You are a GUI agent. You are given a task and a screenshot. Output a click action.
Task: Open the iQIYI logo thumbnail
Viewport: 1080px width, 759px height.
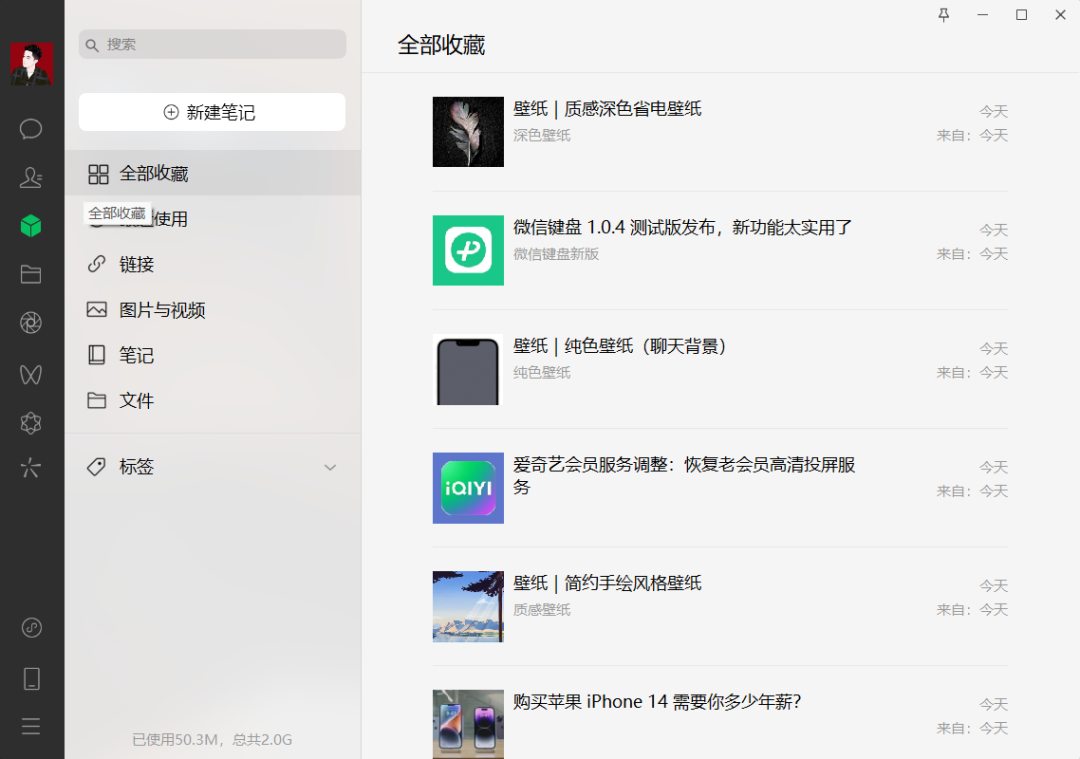[468, 488]
